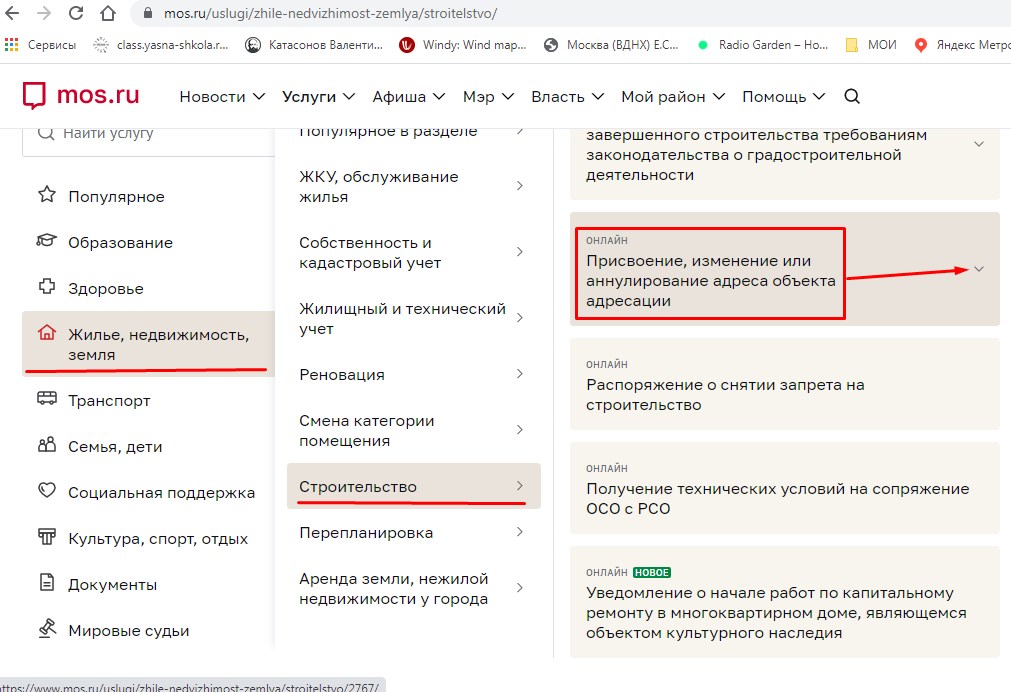The image size is (1011, 692).
Task: Expand Перепланировка subsection chevron
Action: [x=520, y=531]
